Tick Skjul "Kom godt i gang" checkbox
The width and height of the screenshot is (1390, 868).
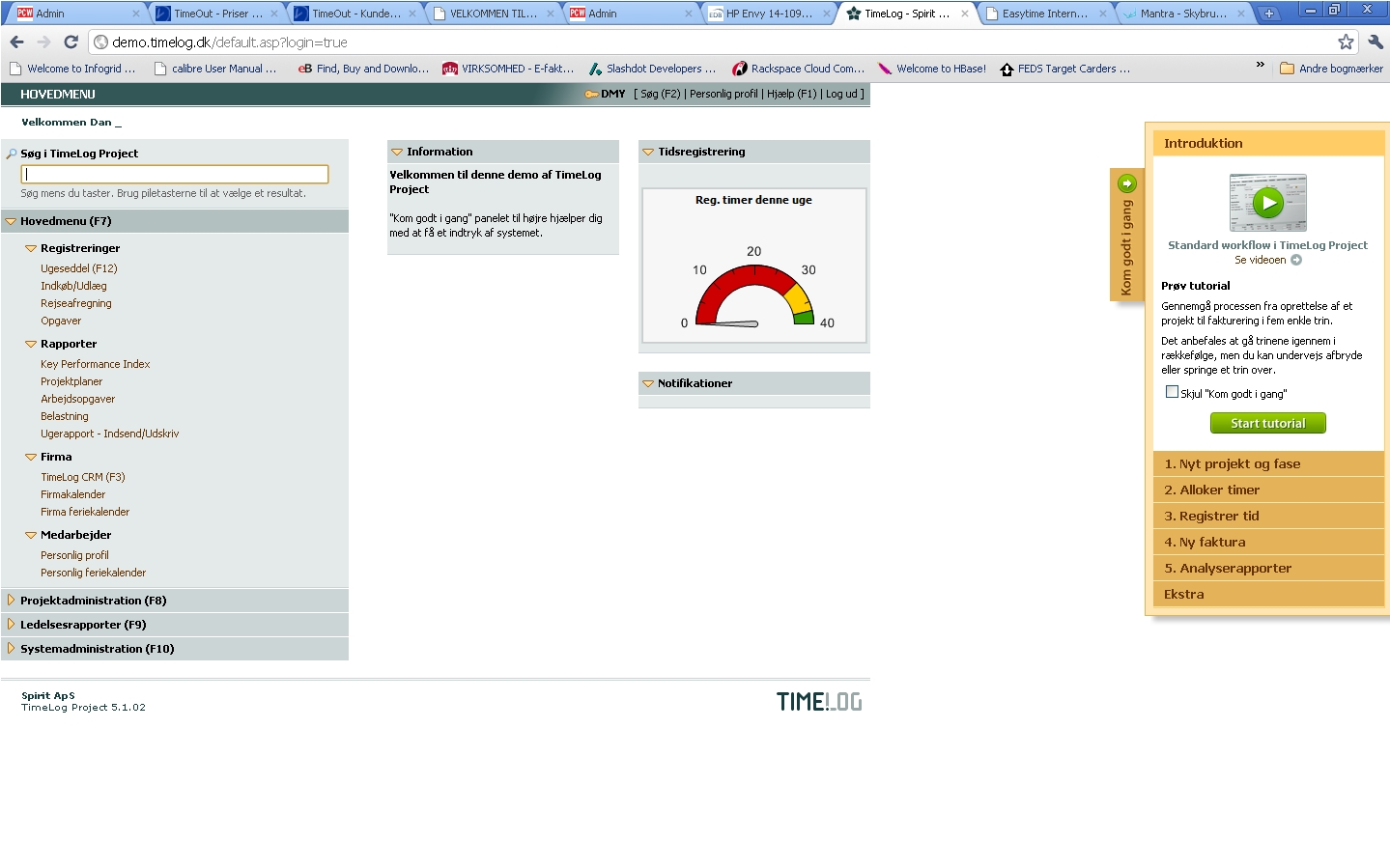[x=1172, y=392]
